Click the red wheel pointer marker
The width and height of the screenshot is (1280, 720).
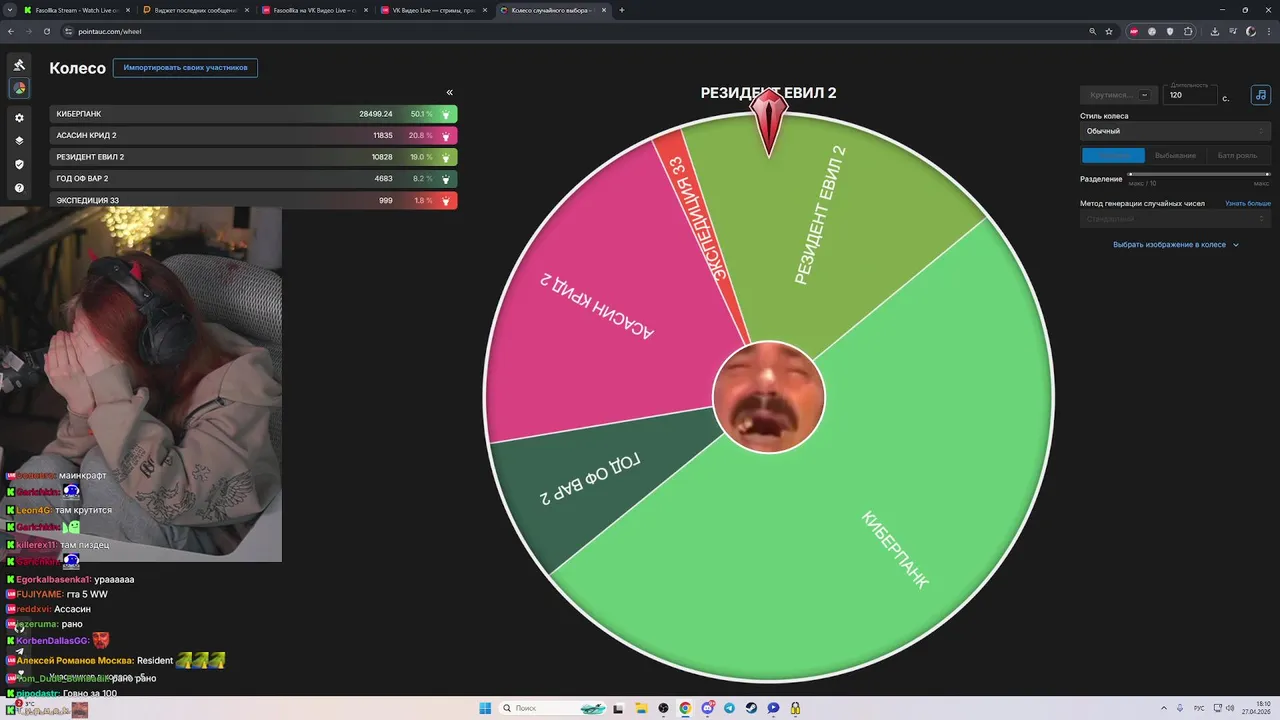click(x=768, y=122)
